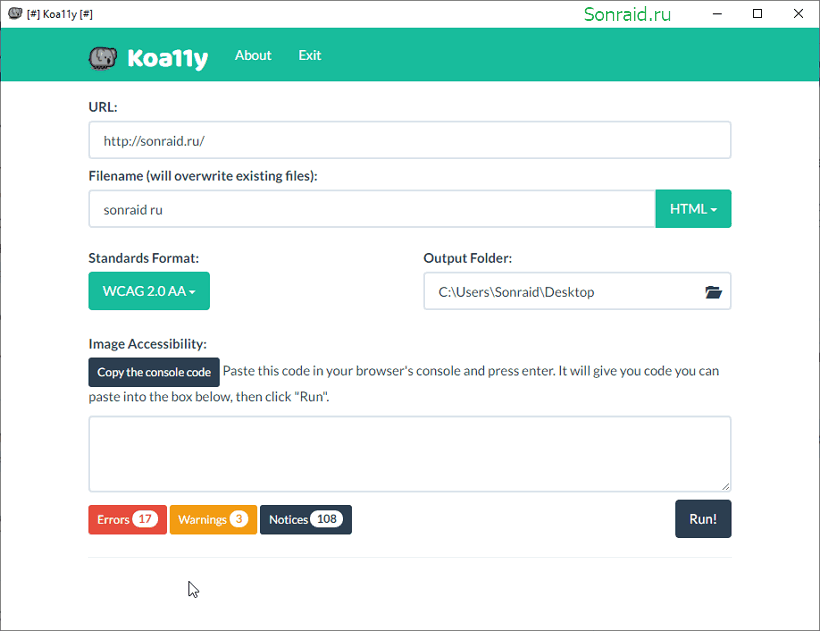Open the About menu item
820x631 pixels.
[x=253, y=55]
